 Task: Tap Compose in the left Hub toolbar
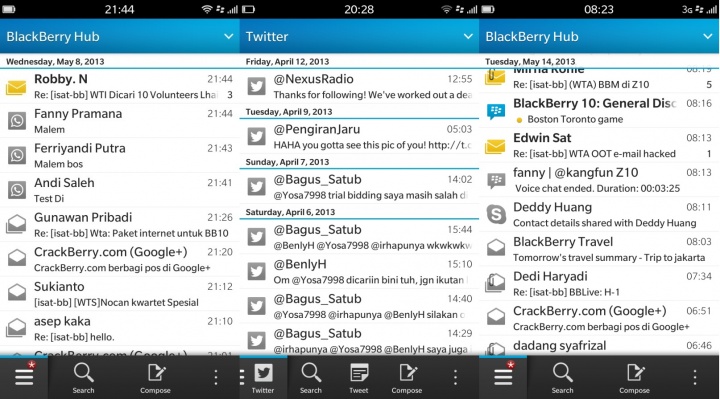tap(156, 378)
